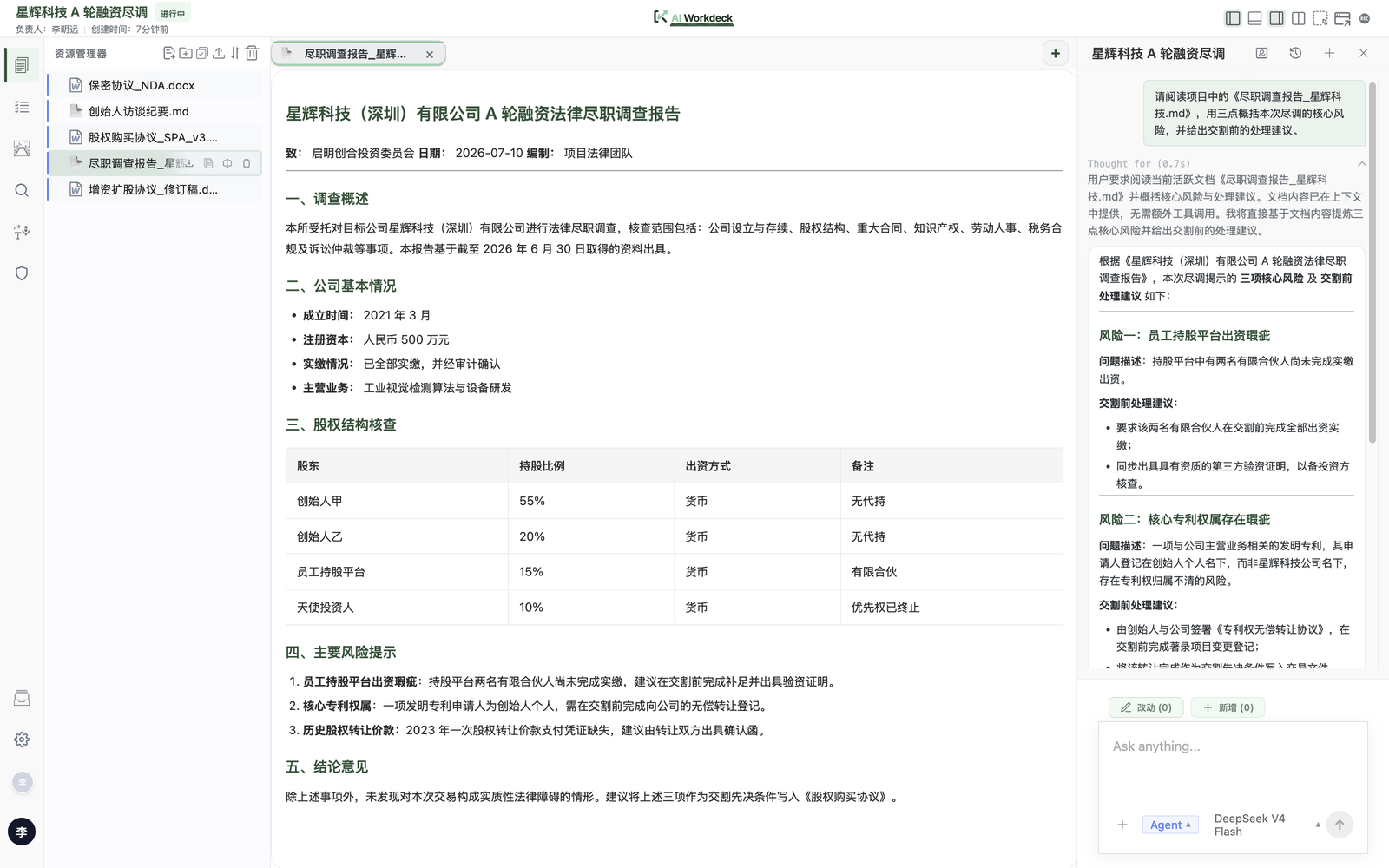Start a new chat with plus icon
Screen dimensions: 1389x868
coord(1329,53)
